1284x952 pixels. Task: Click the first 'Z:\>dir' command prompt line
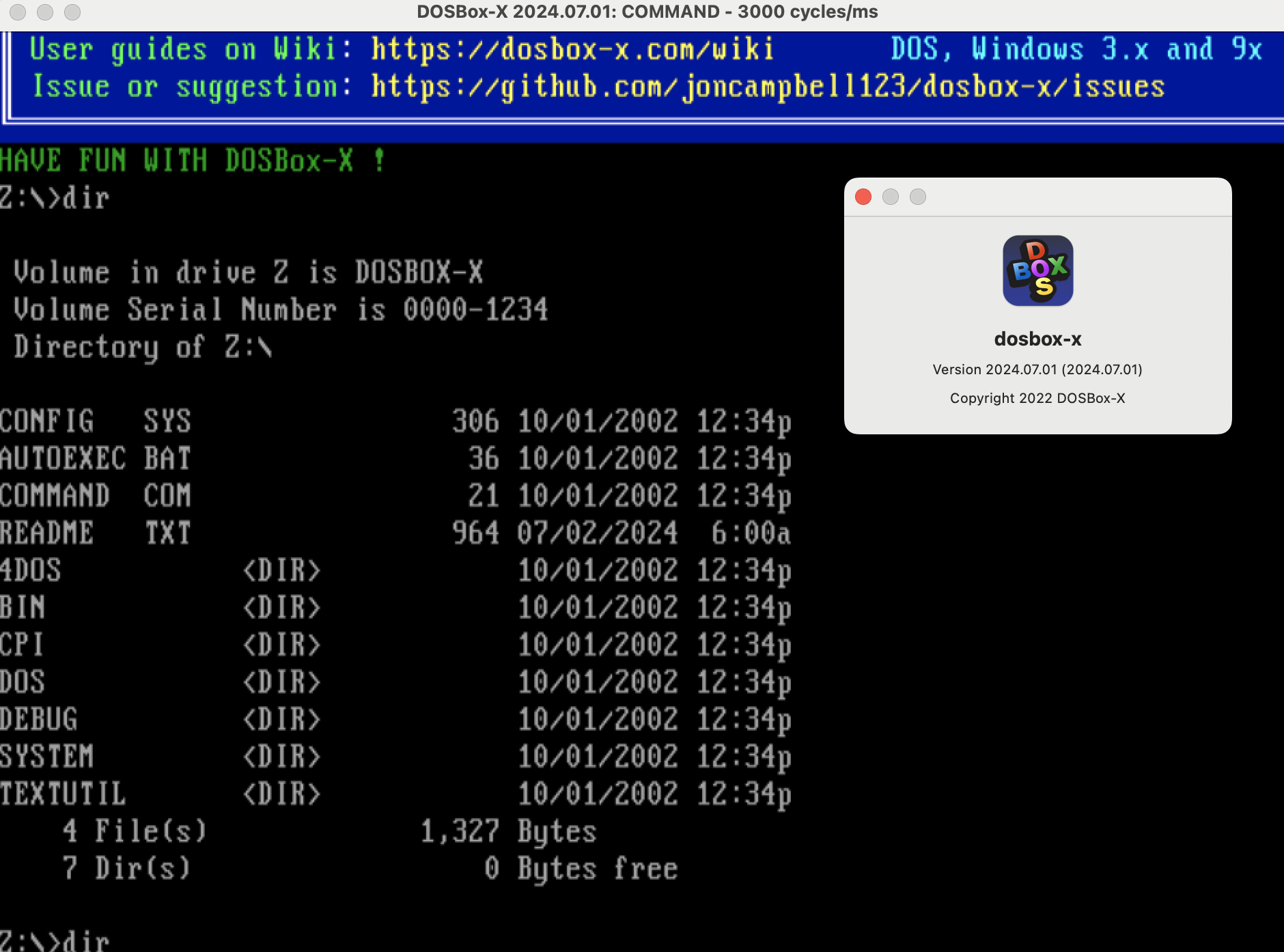tap(55, 198)
